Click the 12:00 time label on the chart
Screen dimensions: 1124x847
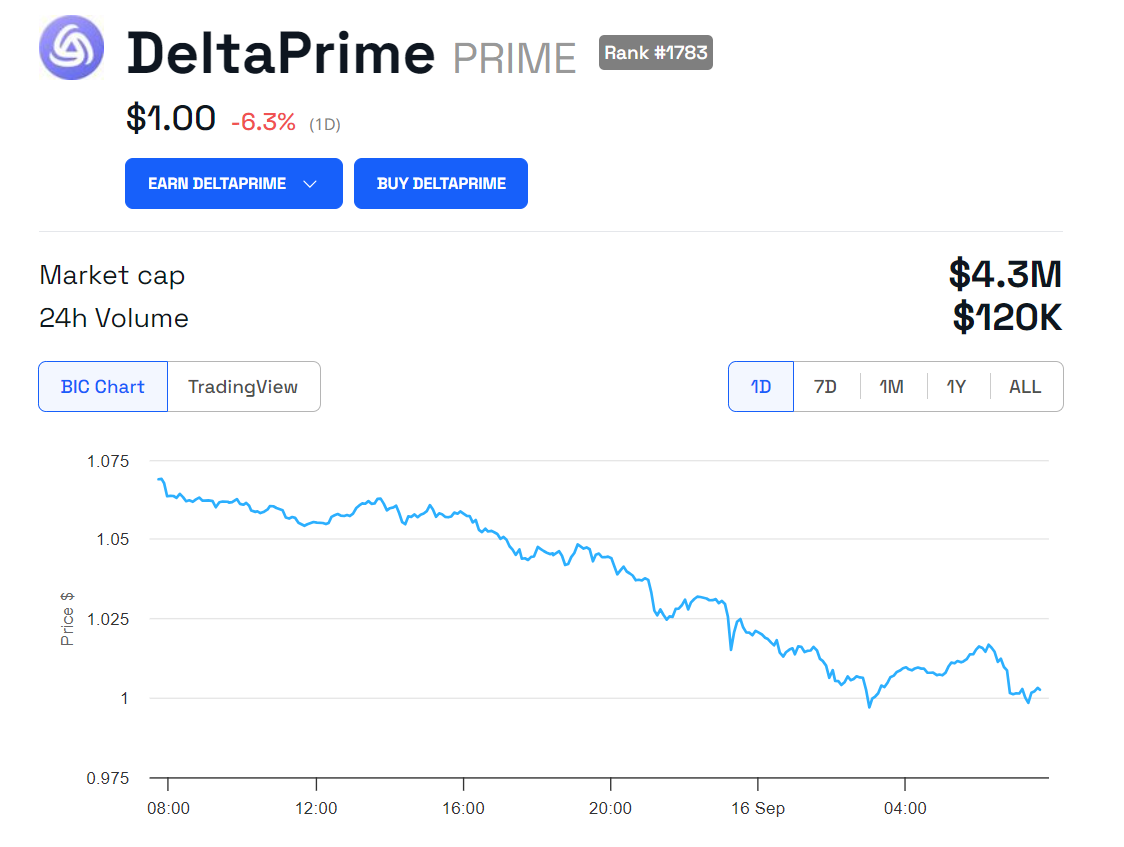(x=316, y=808)
